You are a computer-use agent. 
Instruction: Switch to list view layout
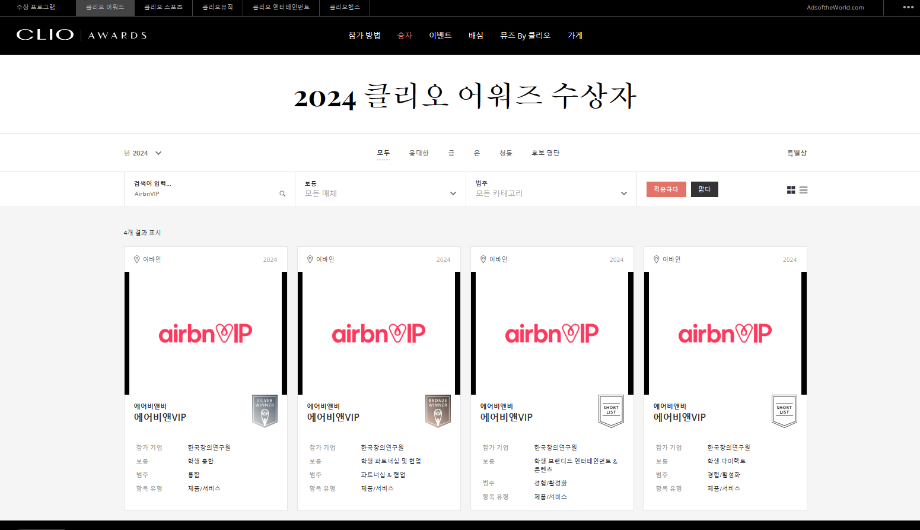[804, 190]
